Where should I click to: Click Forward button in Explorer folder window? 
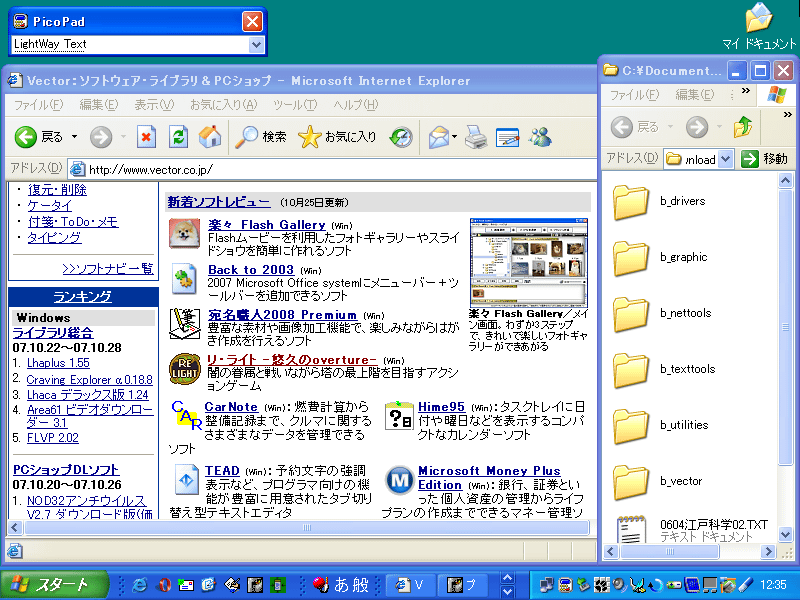697,127
